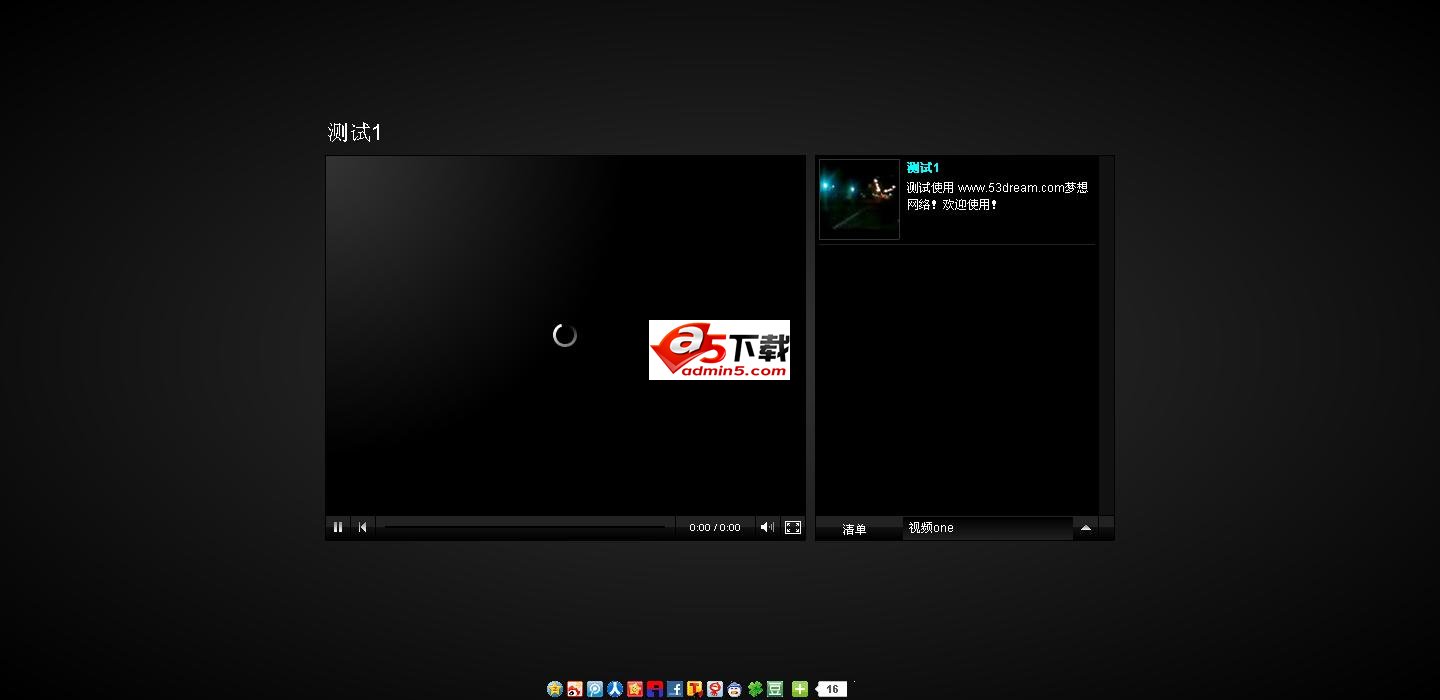
Task: Share to Douban 豆 icon
Action: coord(775,689)
